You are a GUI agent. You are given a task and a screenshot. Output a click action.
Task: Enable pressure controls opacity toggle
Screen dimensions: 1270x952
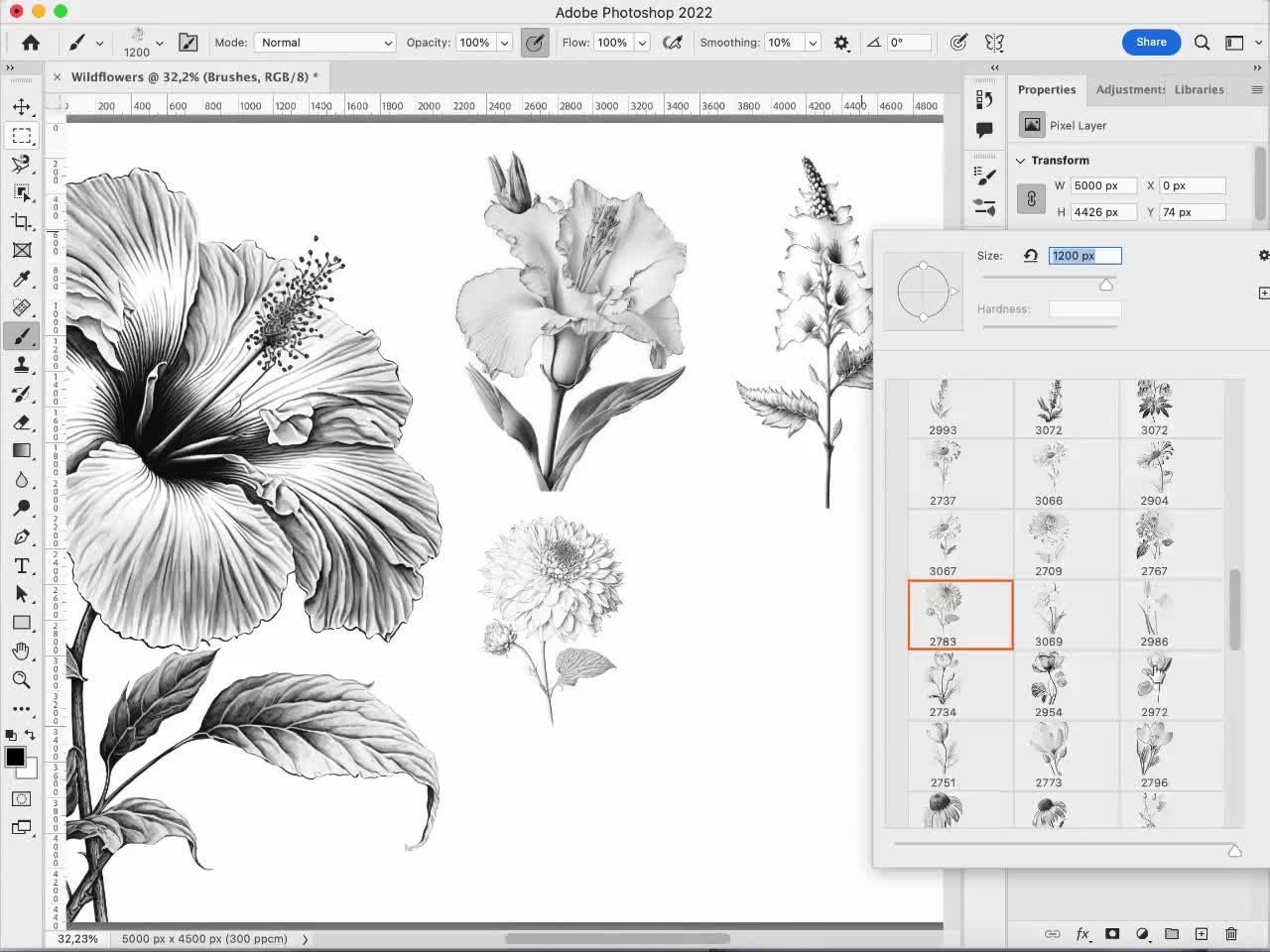(x=535, y=42)
